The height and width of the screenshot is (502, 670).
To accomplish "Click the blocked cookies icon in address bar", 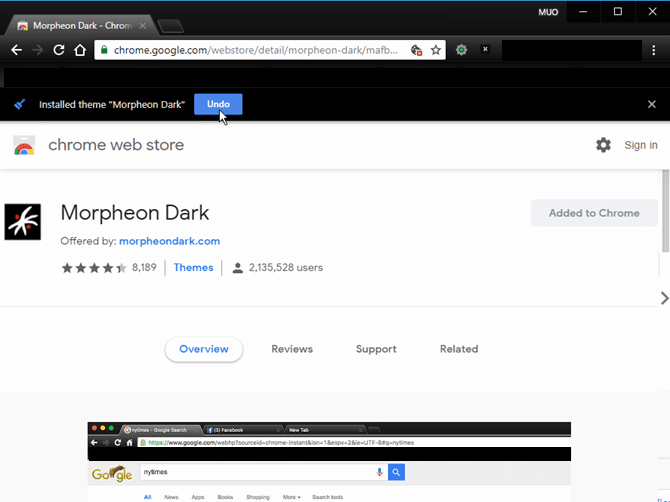I will (416, 50).
